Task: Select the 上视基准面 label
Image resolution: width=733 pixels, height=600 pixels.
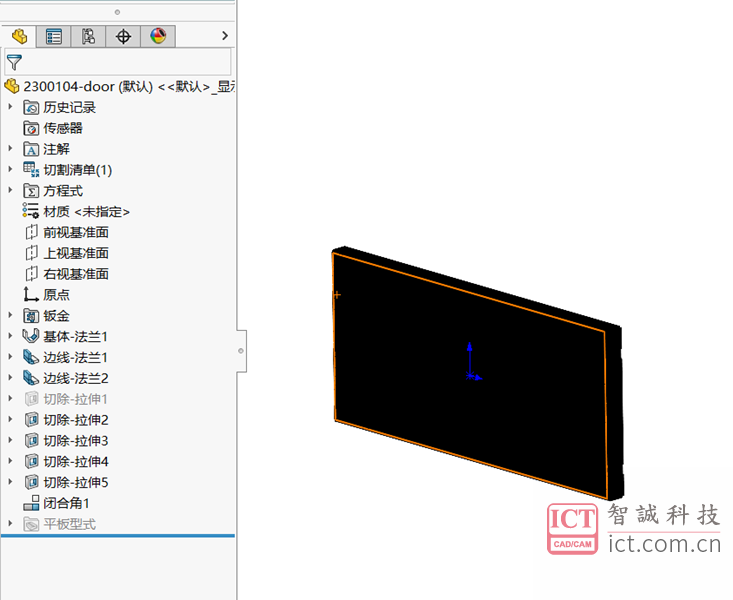Action: pos(76,253)
